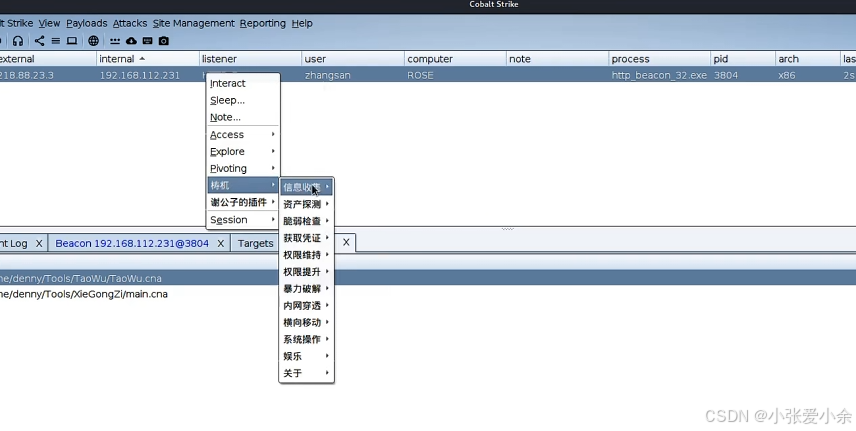Viewport: 856px width, 431px height.
Task: Open the web log globe icon
Action: (x=93, y=41)
